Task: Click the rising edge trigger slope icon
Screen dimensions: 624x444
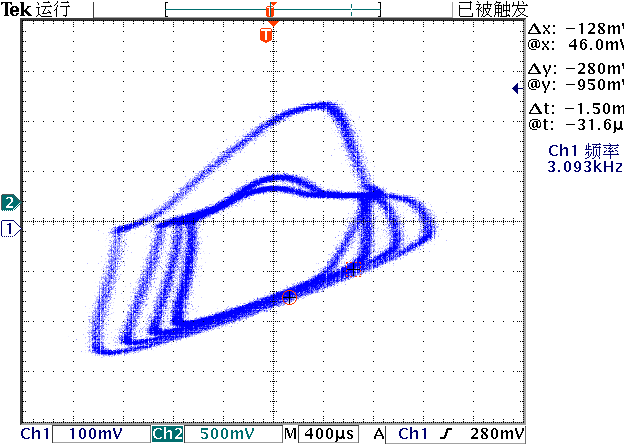Action: (x=447, y=434)
